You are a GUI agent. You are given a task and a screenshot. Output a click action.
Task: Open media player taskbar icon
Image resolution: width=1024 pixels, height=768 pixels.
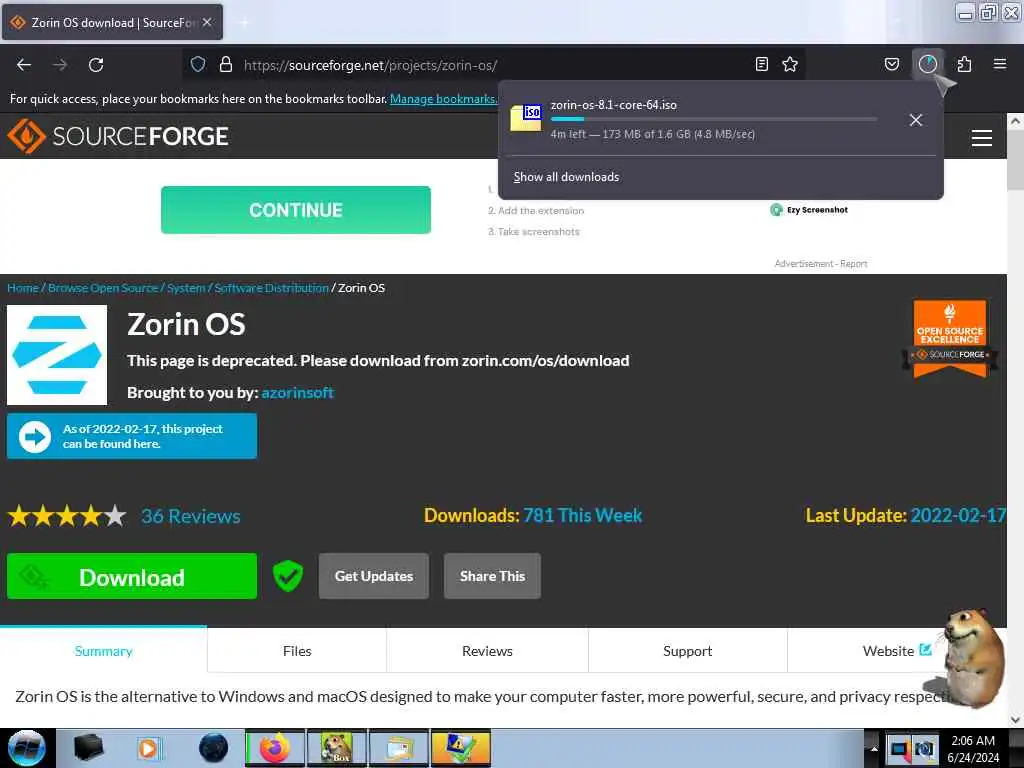148,748
